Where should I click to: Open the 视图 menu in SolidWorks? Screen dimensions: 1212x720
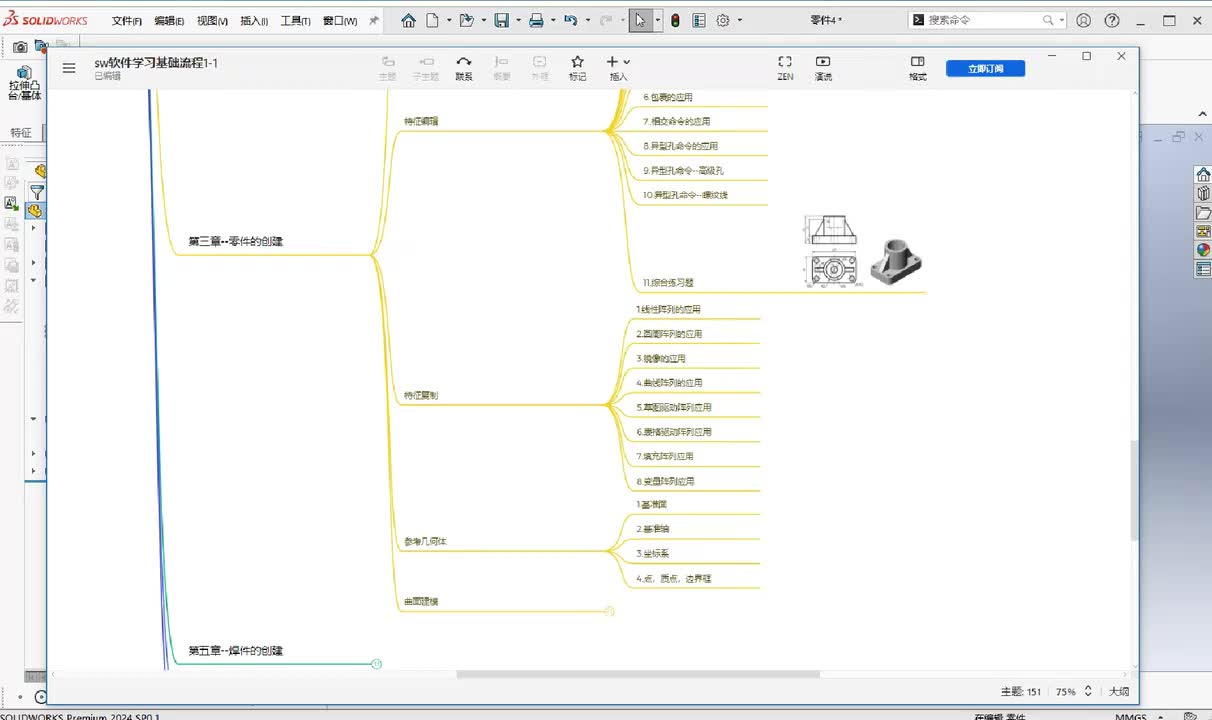pyautogui.click(x=212, y=21)
